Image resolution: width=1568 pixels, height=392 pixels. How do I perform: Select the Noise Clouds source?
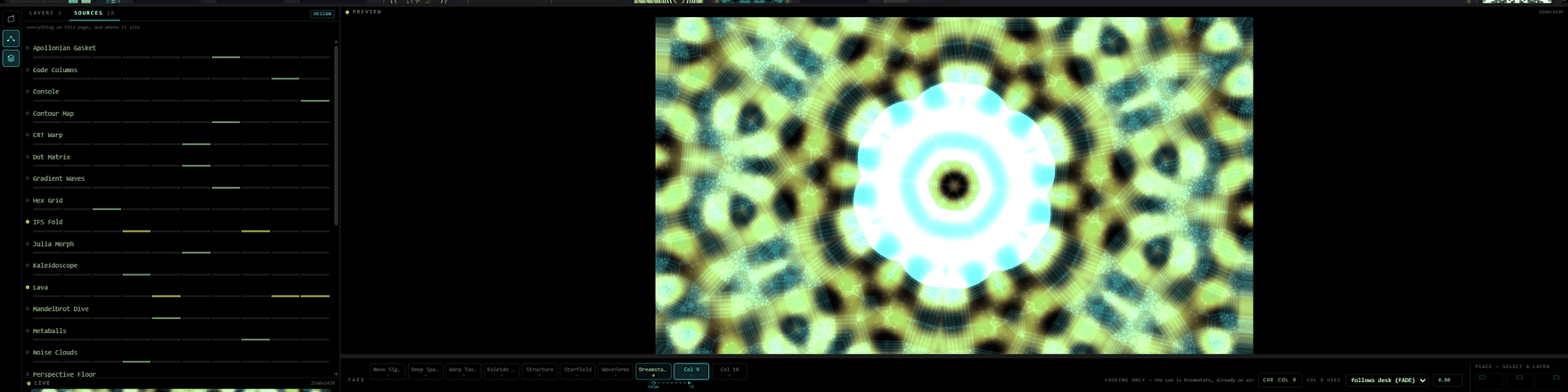pos(55,352)
